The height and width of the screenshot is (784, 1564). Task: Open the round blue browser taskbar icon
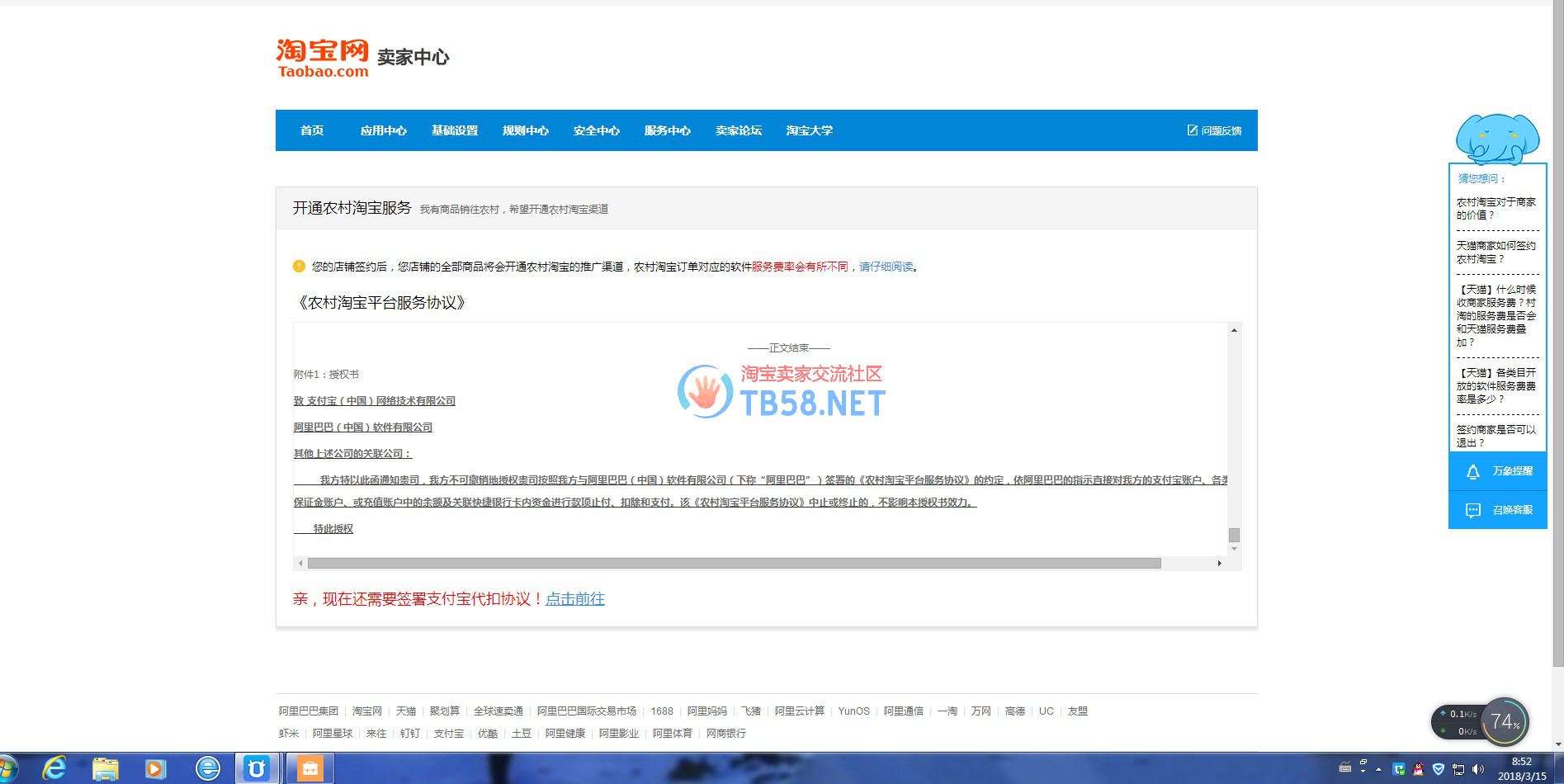[x=207, y=768]
